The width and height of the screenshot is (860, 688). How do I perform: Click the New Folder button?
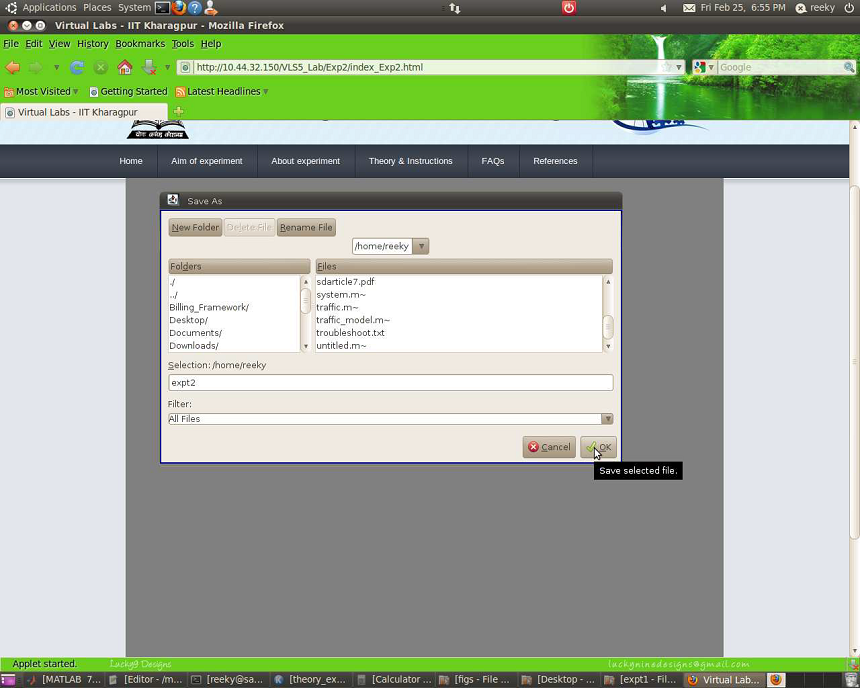coord(195,227)
